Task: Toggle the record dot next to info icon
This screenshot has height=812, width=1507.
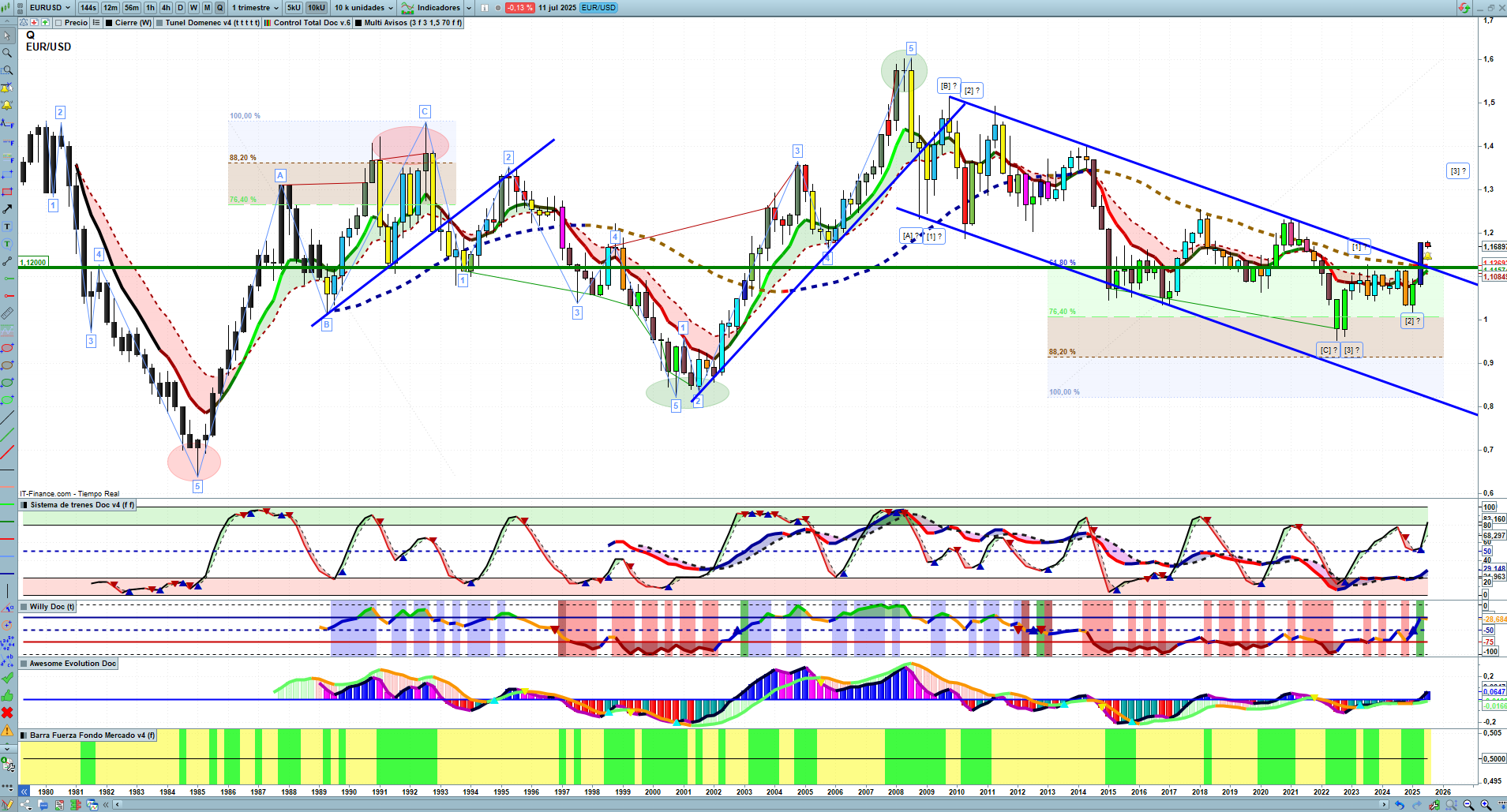Action: coord(498,8)
